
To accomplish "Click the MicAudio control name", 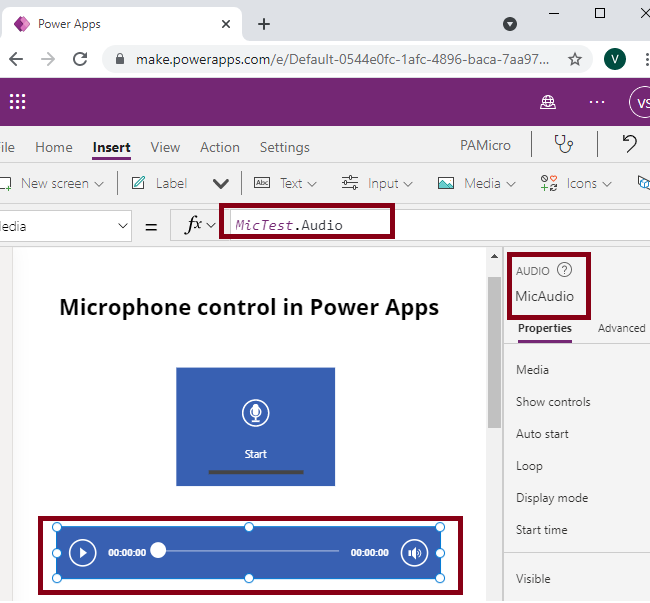I will click(544, 296).
